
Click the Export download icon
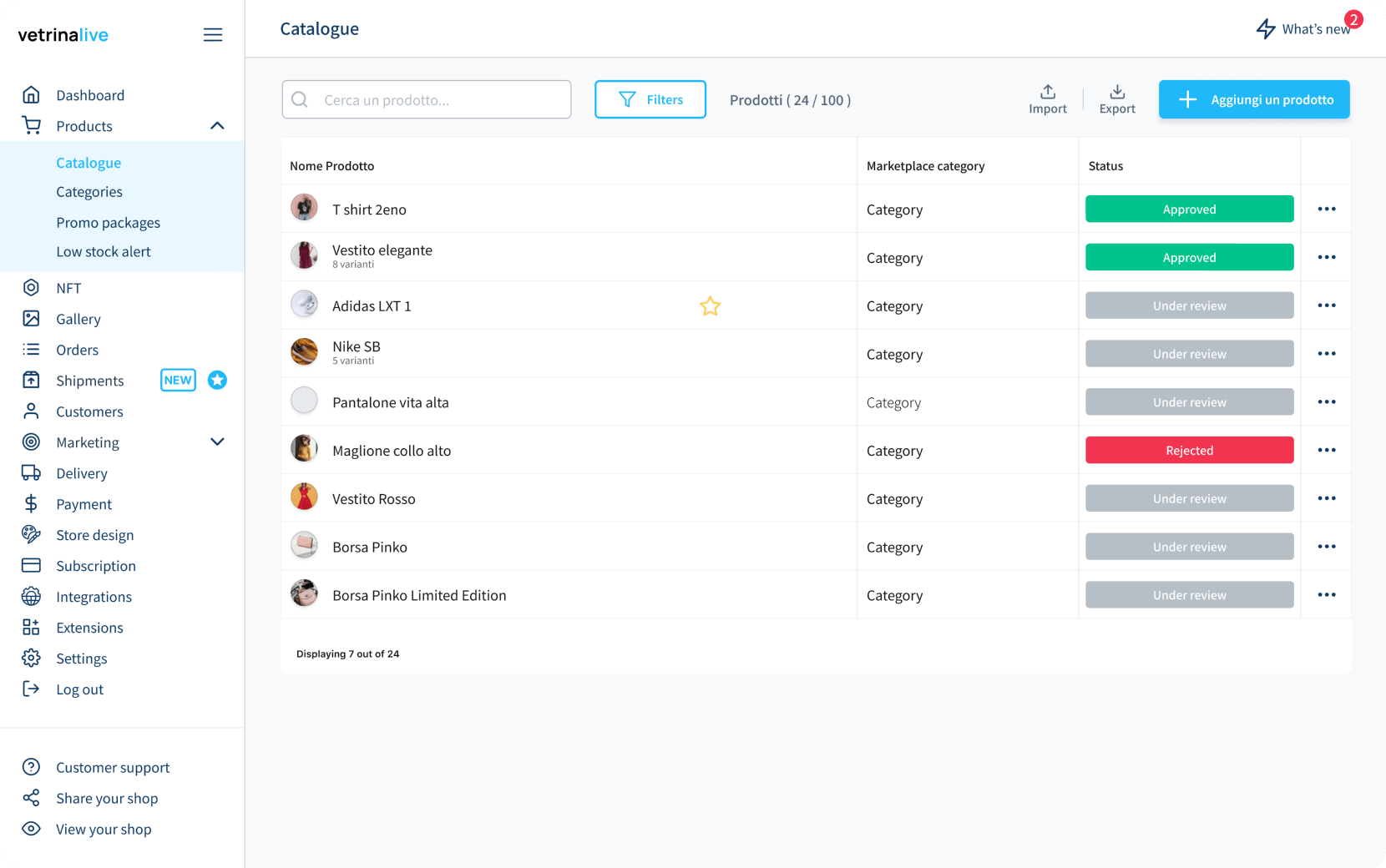click(1117, 92)
